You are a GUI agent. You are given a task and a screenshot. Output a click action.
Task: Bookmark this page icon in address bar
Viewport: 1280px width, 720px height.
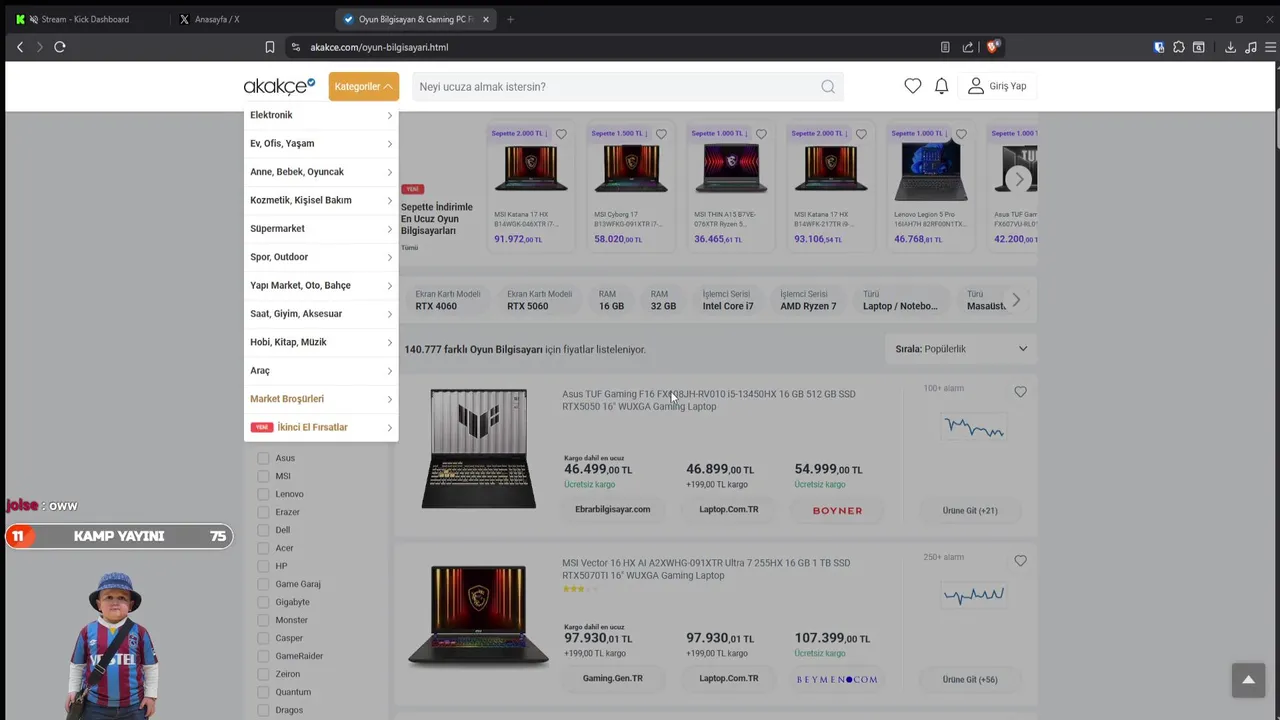[x=270, y=47]
